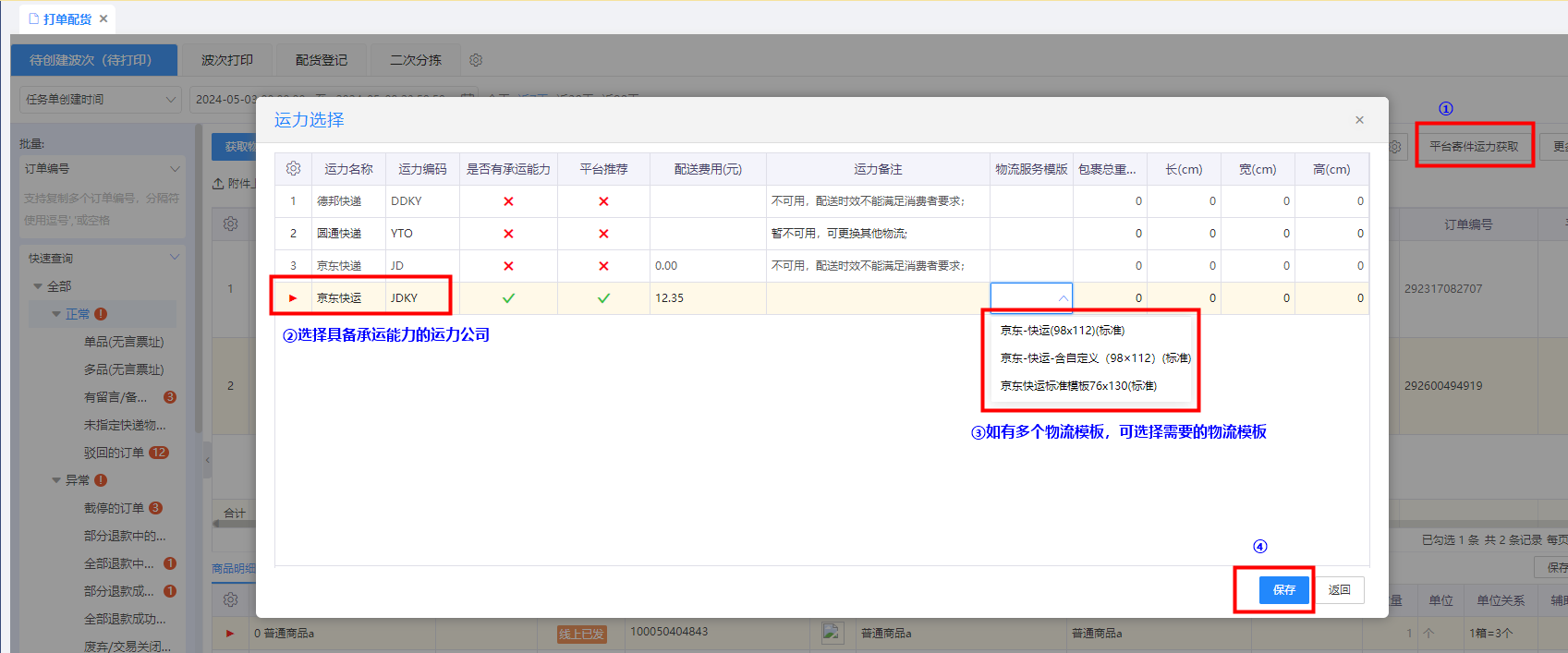The height and width of the screenshot is (653, 1568).
Task: Click the date range input 2024-05-03
Action: (334, 100)
